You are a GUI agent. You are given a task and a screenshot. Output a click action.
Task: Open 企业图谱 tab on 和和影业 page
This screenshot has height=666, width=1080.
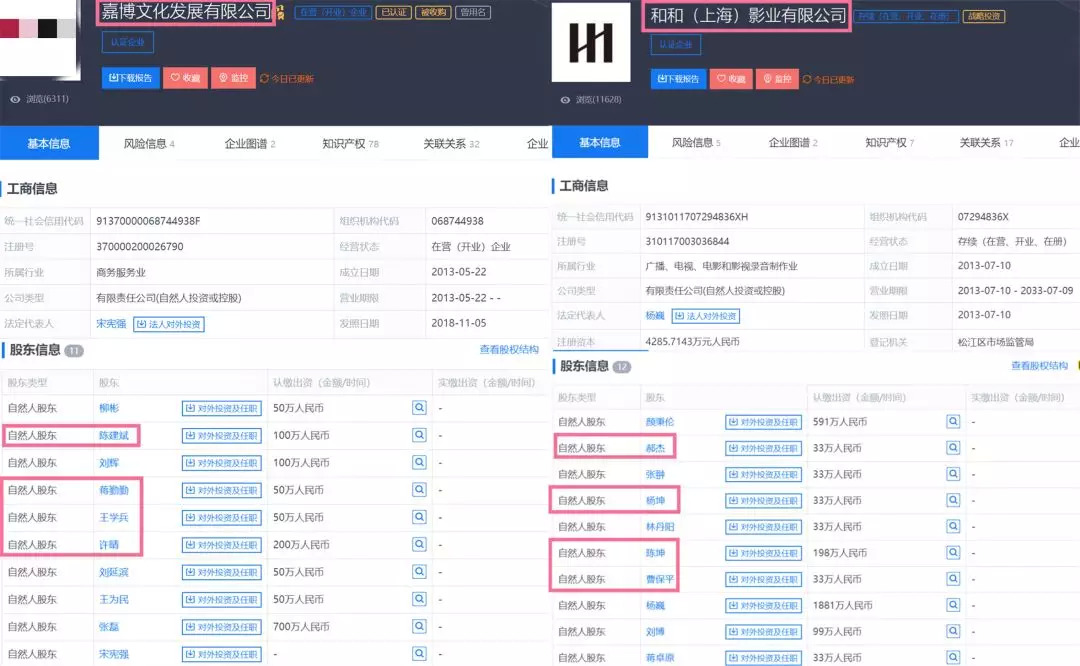point(793,143)
